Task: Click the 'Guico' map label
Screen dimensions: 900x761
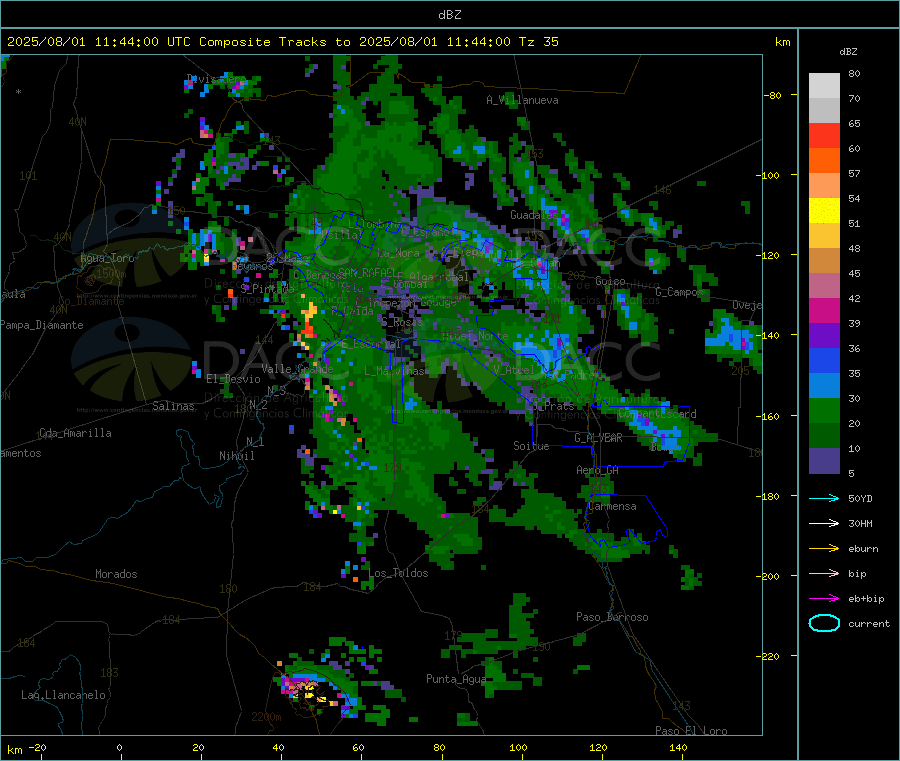Action: (x=610, y=281)
